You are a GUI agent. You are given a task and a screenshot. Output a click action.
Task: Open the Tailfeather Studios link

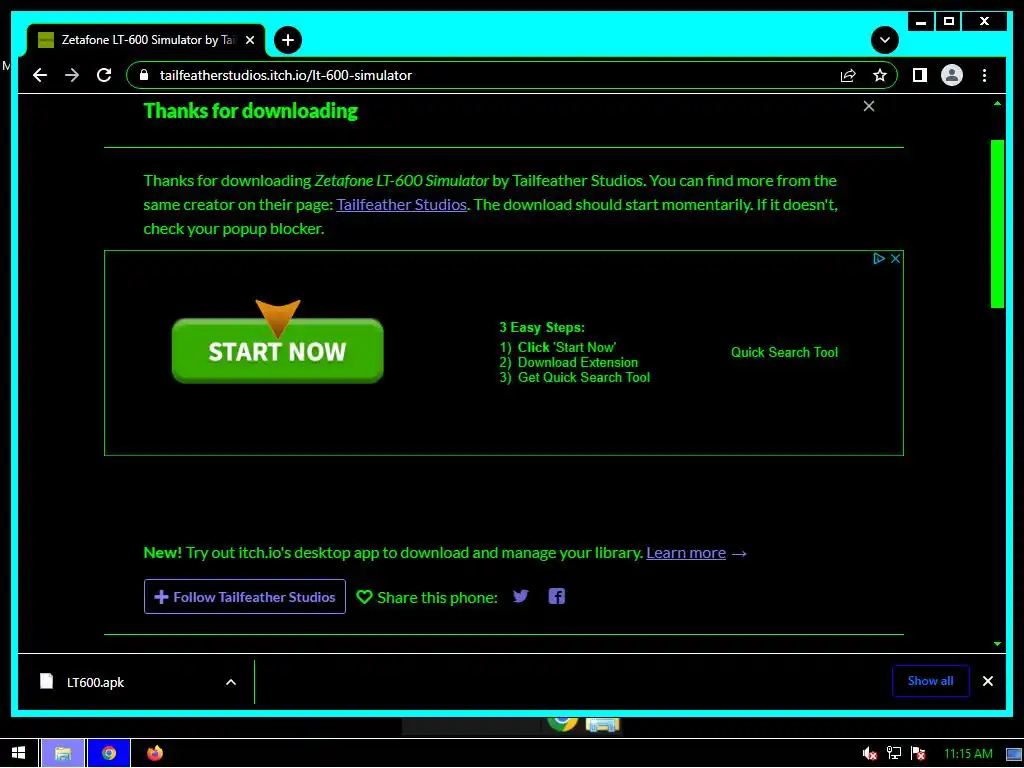pyautogui.click(x=401, y=204)
